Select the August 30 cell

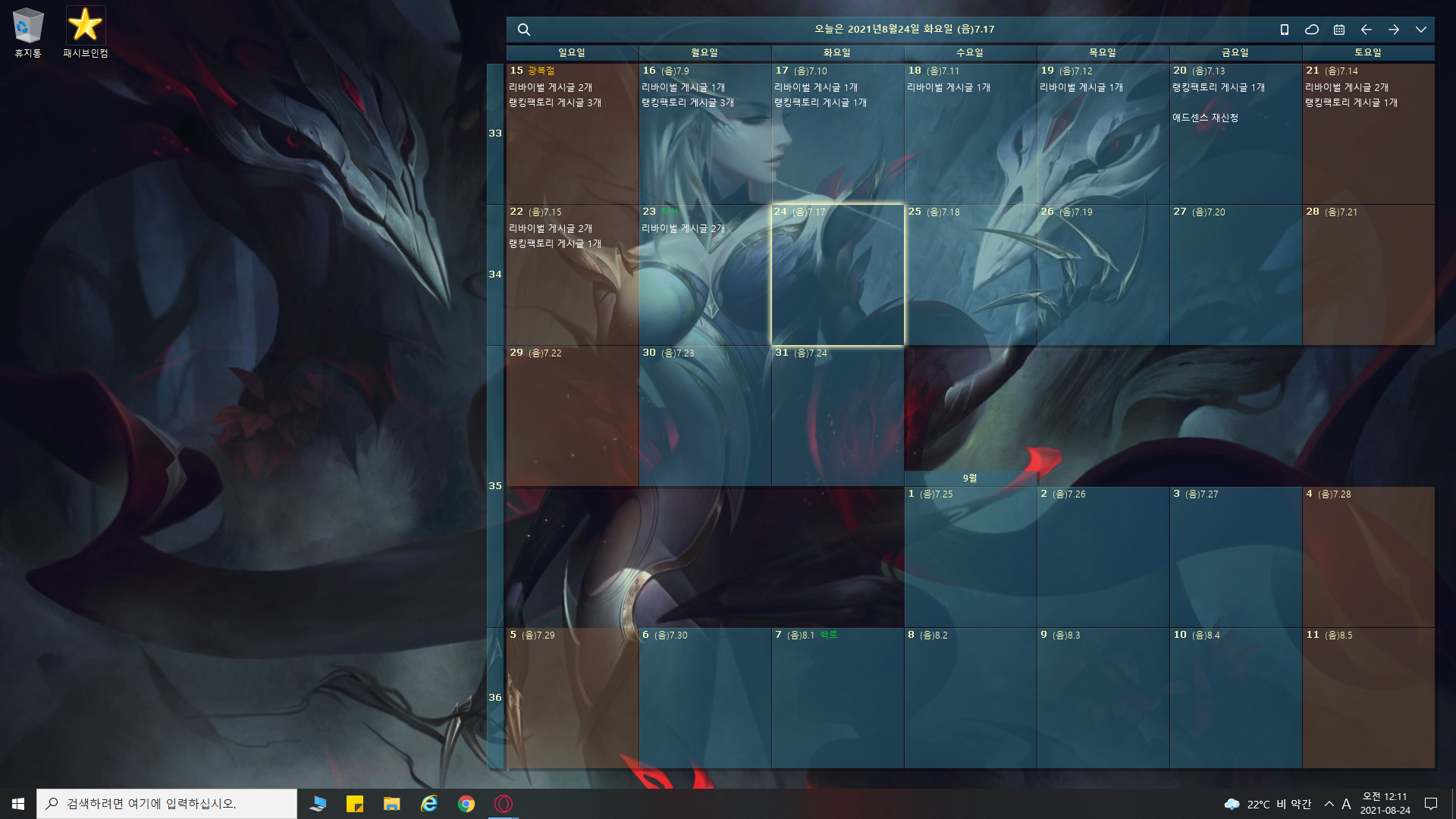point(704,416)
